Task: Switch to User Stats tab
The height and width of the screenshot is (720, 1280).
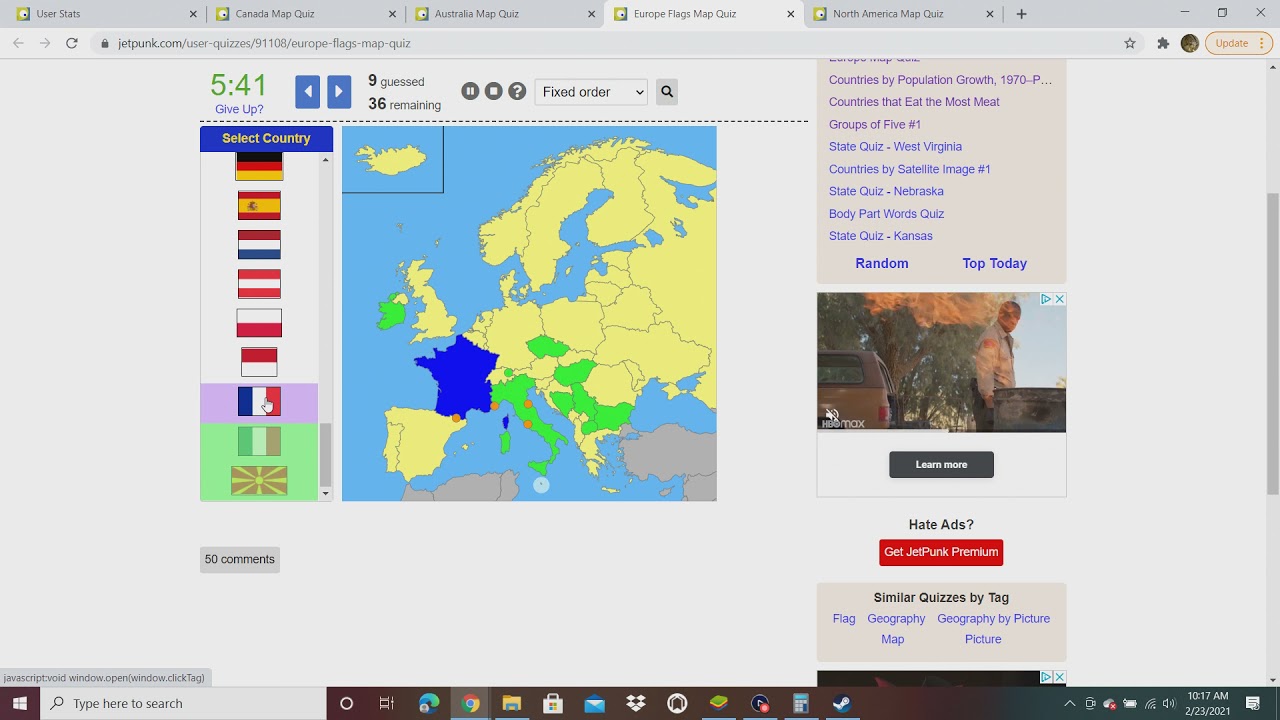Action: pos(105,14)
